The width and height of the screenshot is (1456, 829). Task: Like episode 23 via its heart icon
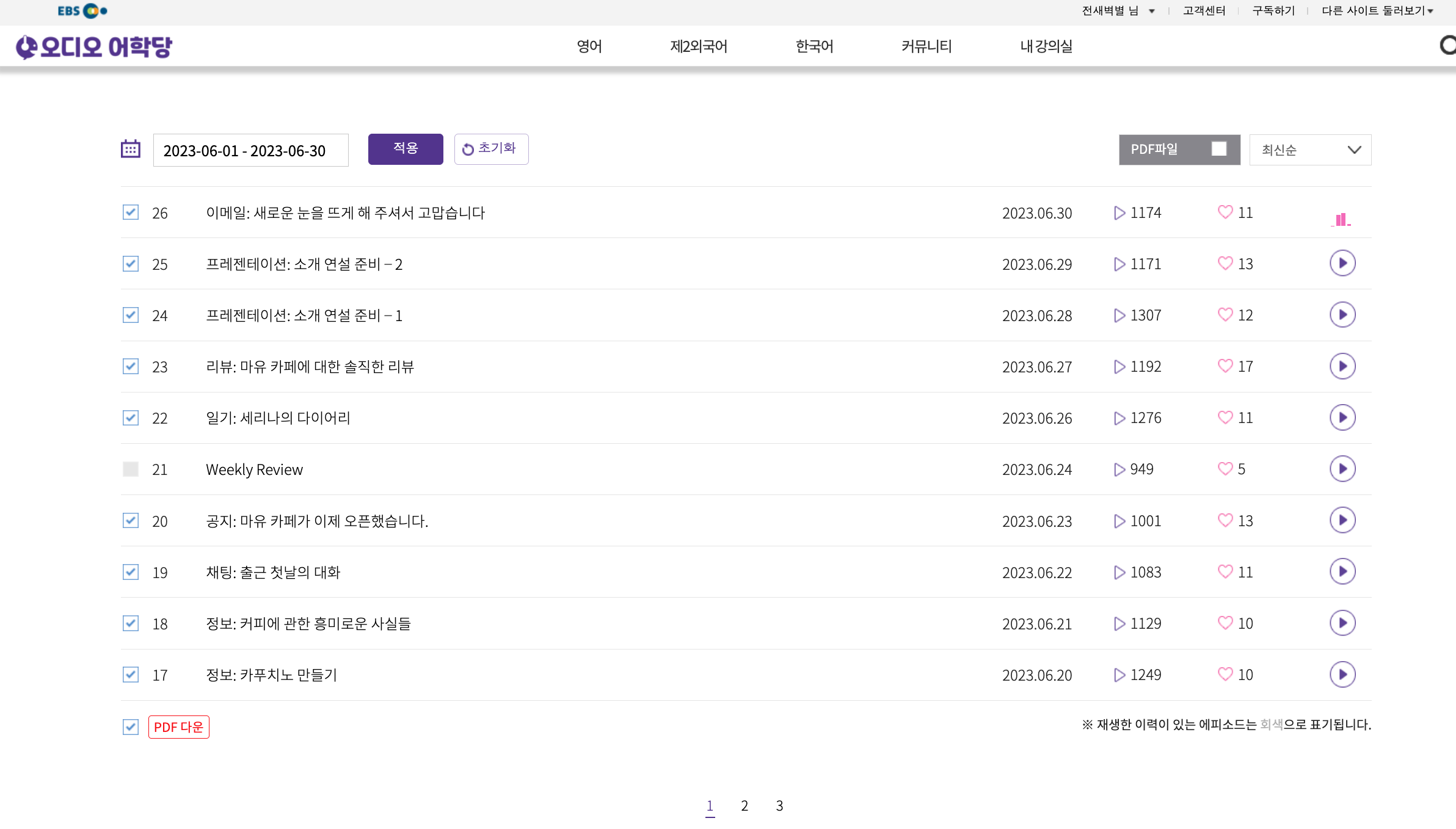point(1225,366)
